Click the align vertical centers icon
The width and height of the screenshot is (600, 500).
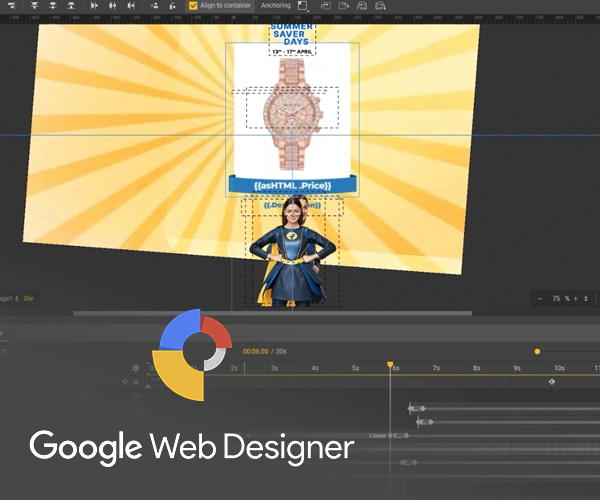(53, 6)
